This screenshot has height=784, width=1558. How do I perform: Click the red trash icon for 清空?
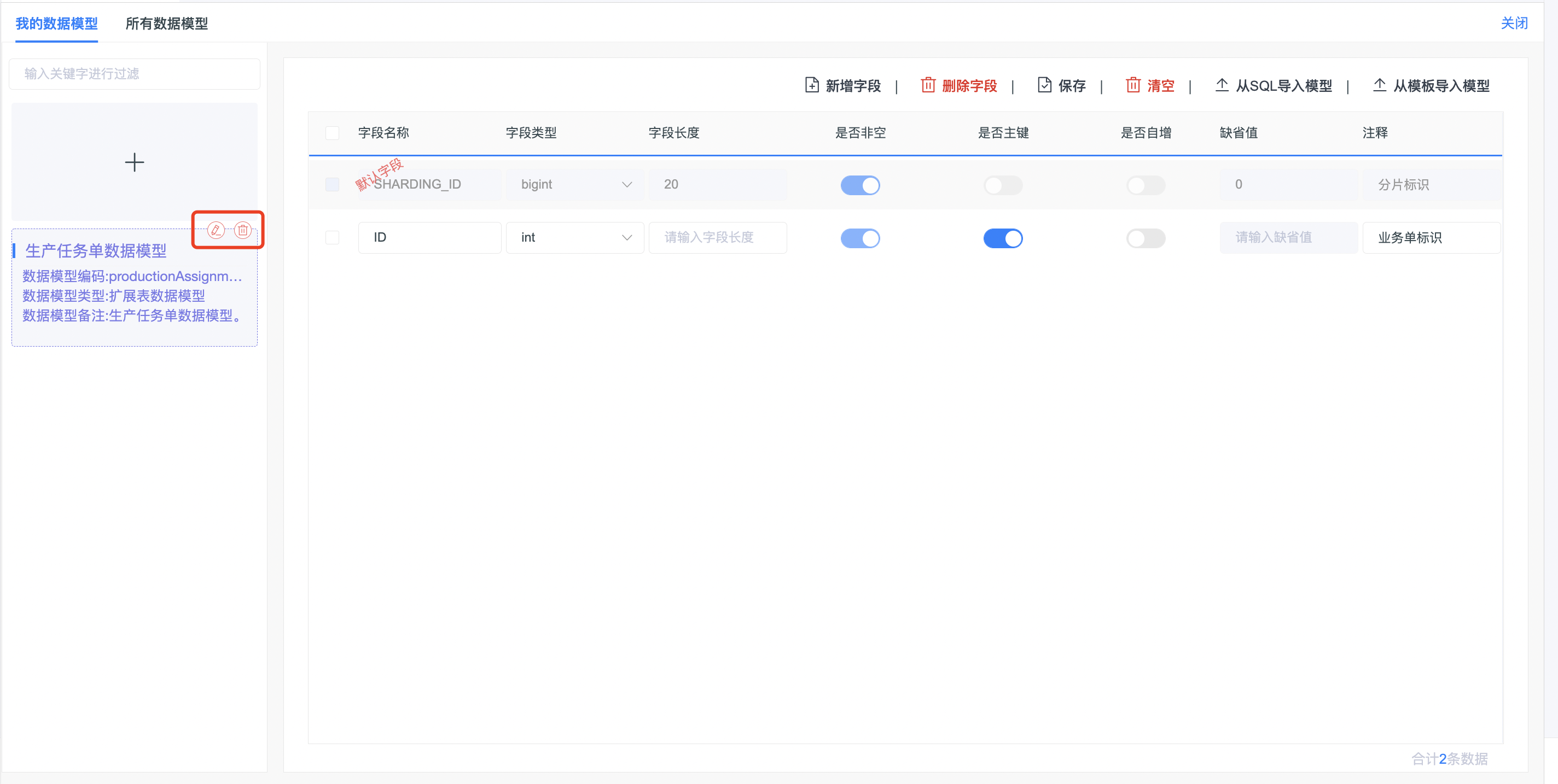point(1133,85)
